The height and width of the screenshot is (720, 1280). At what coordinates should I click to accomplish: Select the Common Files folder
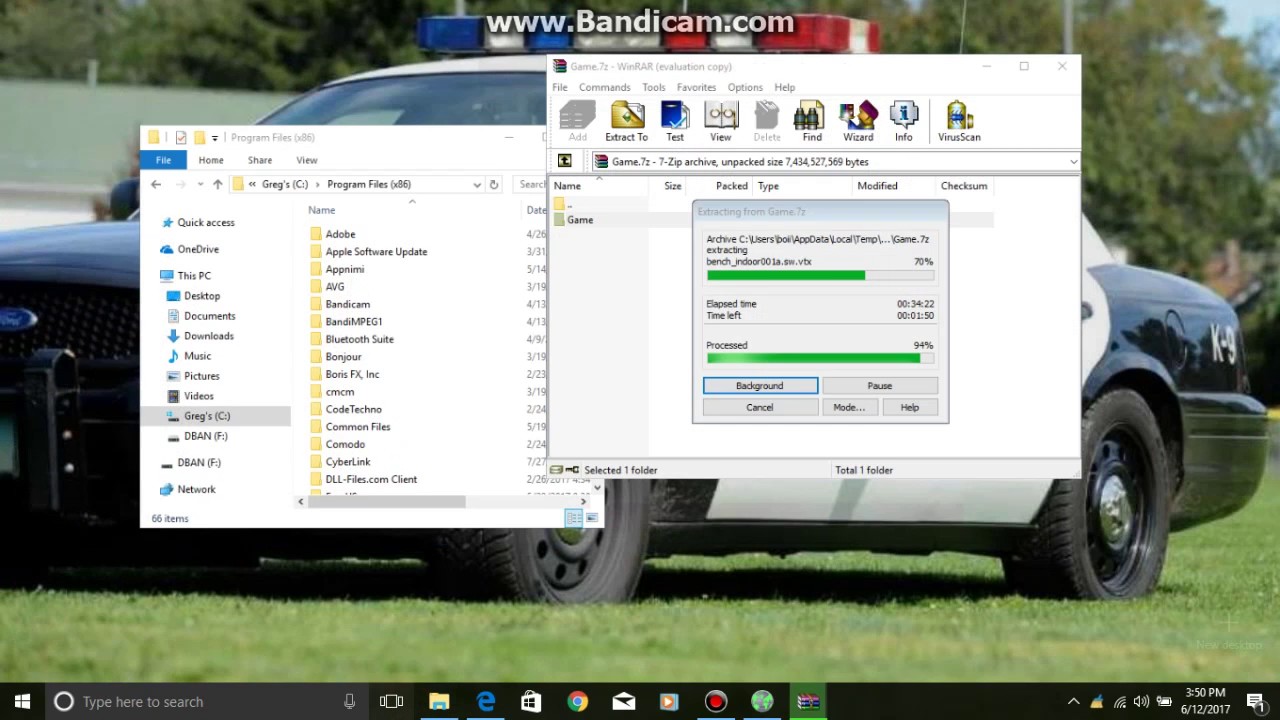point(358,427)
